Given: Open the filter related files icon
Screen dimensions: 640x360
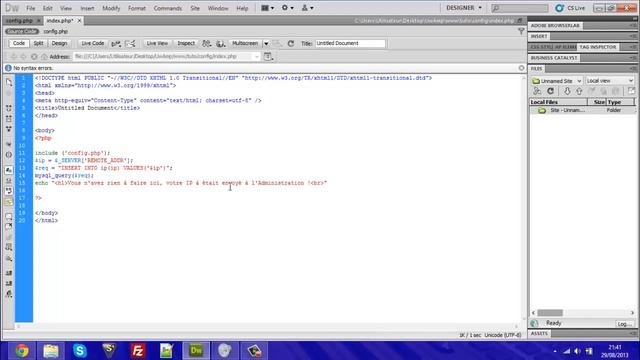Looking at the screenshot, I should tap(521, 31).
